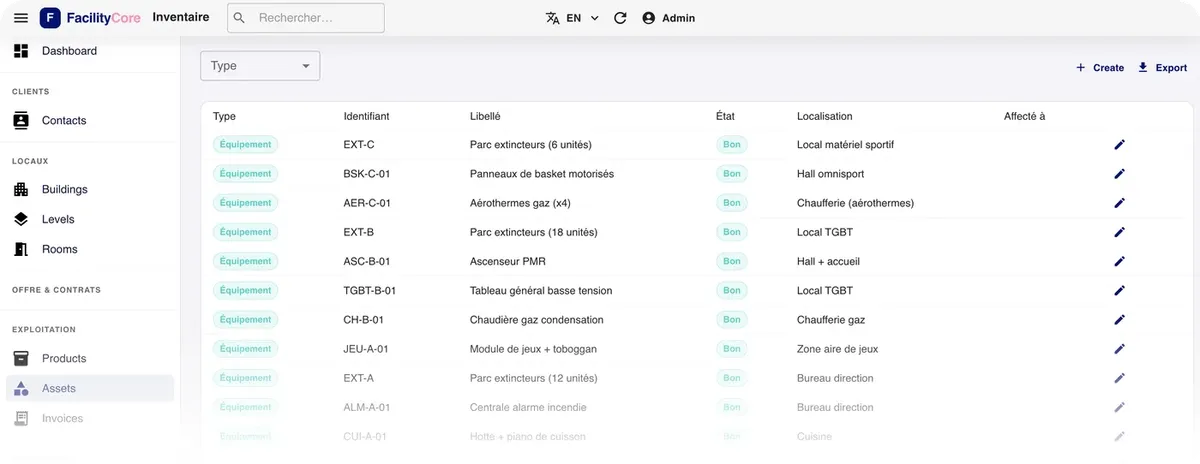This screenshot has width=1200, height=464.
Task: Click the Bon state chip for BSK-C-01
Action: (x=732, y=174)
